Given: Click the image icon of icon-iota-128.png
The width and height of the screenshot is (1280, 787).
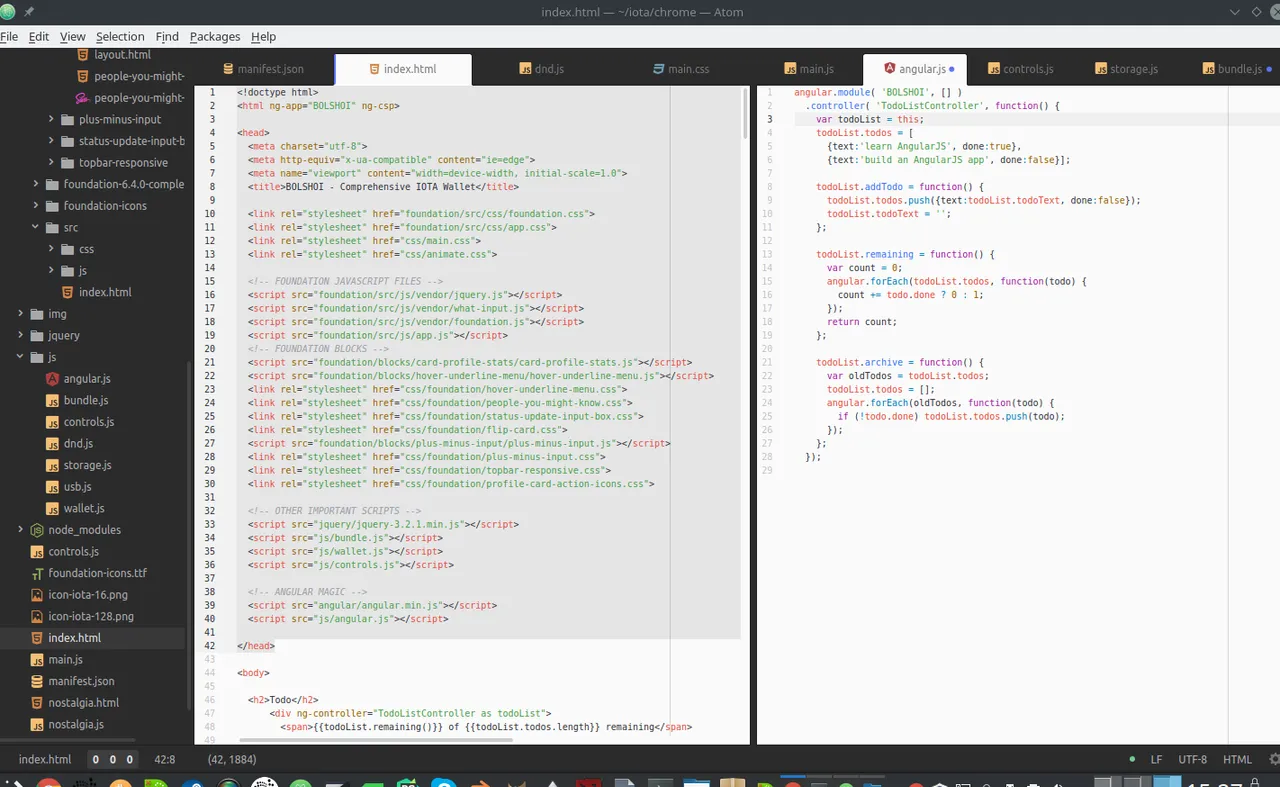Looking at the screenshot, I should 38,616.
